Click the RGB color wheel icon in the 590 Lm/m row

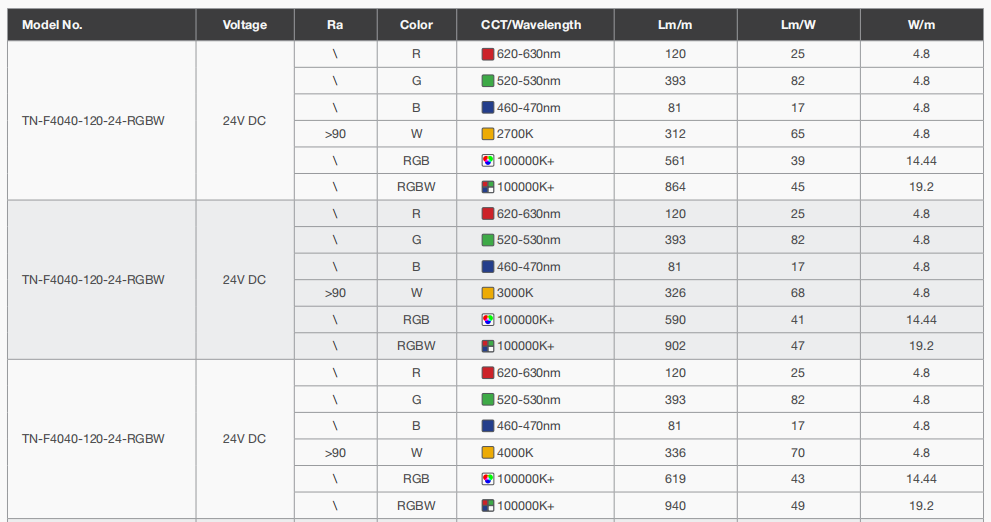pos(488,320)
